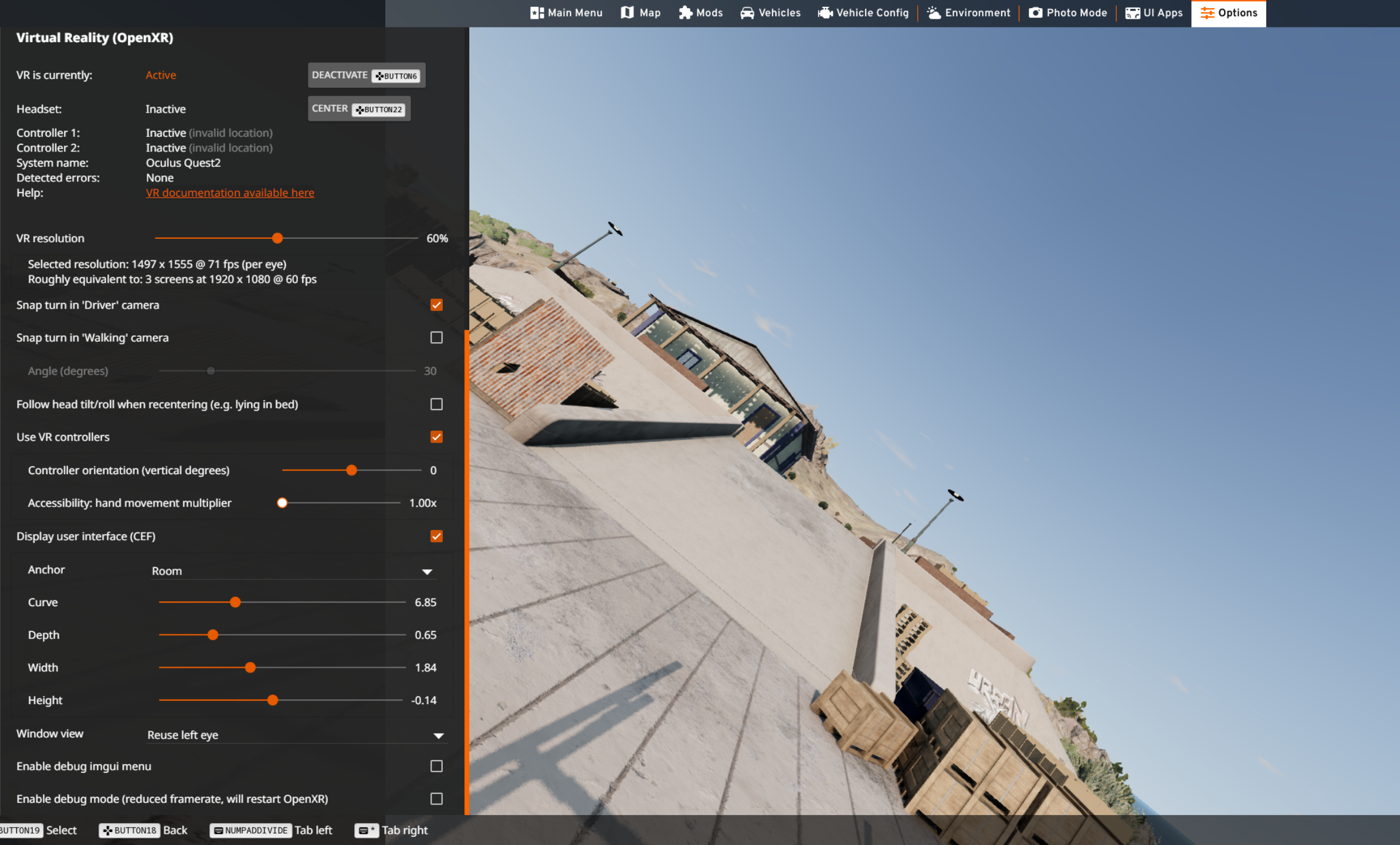Disable Snap turn in 'Driver' camera
Image resolution: width=1400 pixels, height=845 pixels.
pyautogui.click(x=436, y=305)
